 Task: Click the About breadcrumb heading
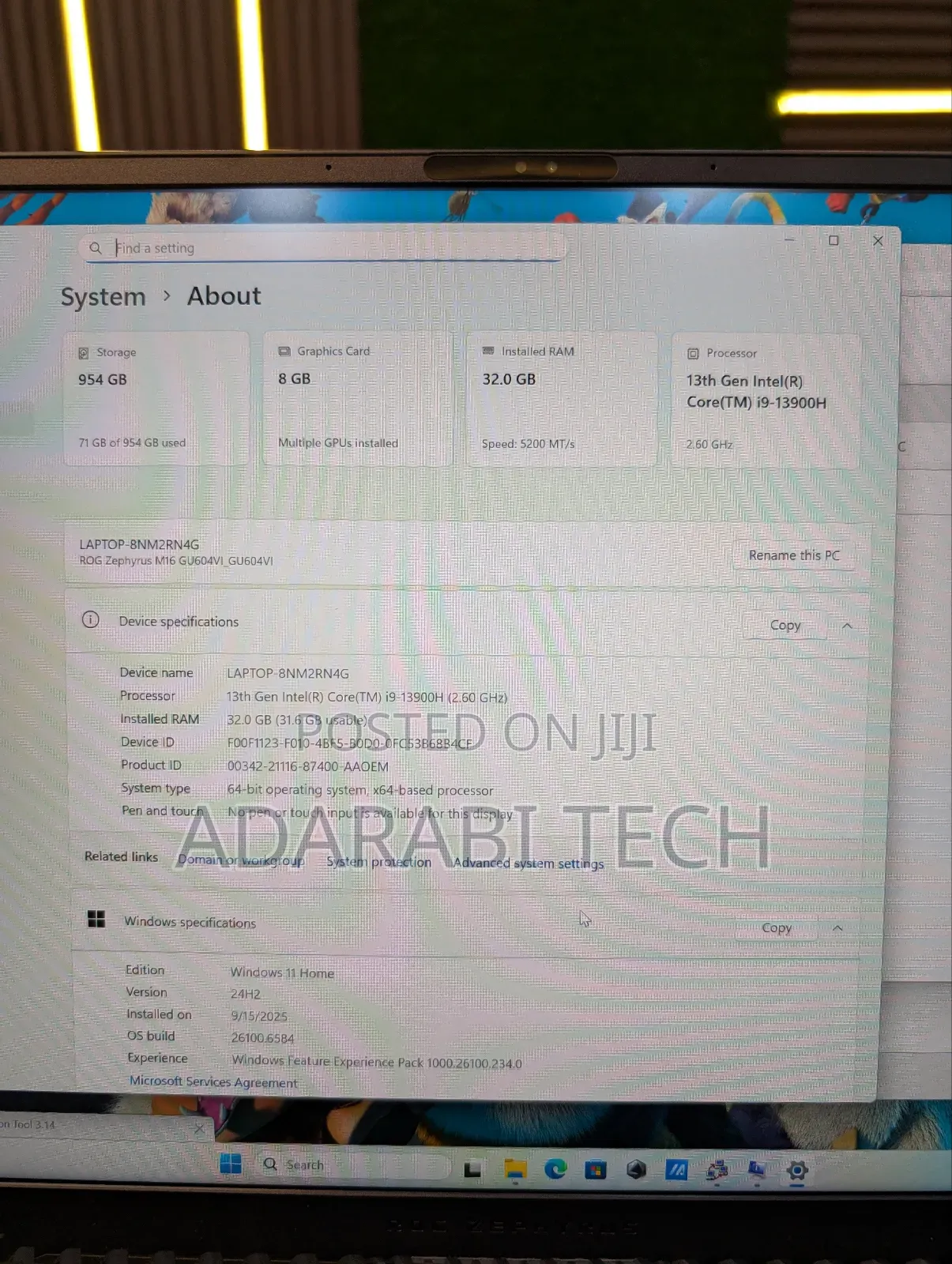point(224,295)
